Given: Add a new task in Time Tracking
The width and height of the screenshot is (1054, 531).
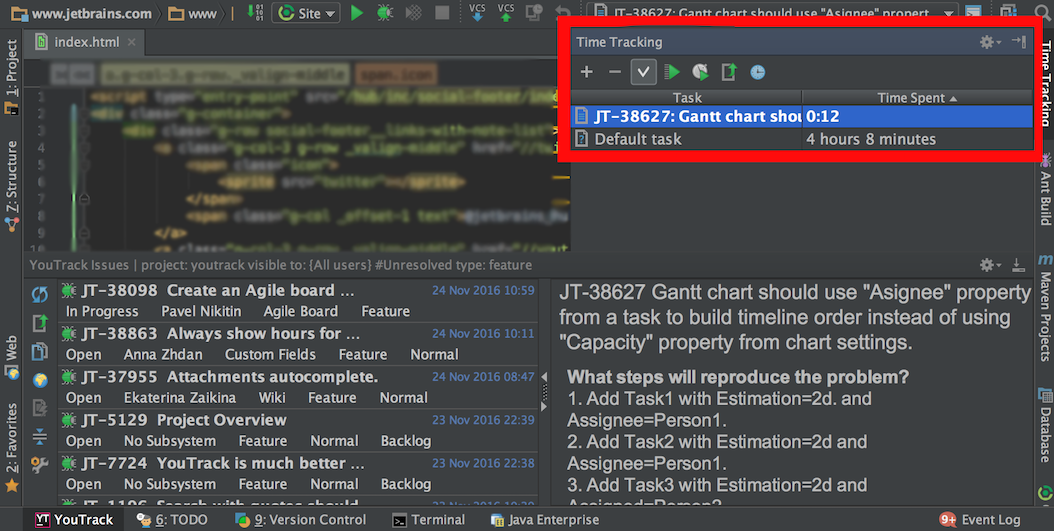Looking at the screenshot, I should tap(587, 72).
